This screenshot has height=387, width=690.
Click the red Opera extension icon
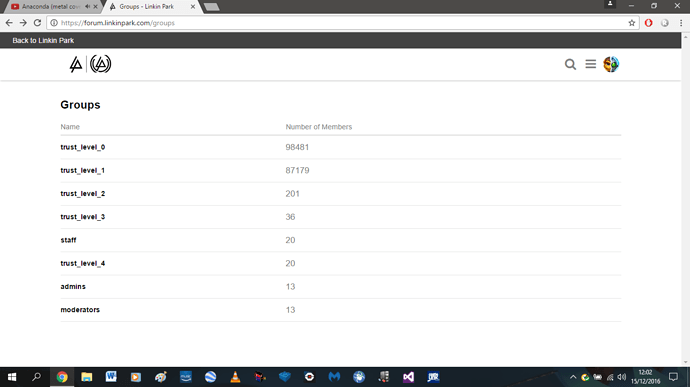tap(648, 23)
